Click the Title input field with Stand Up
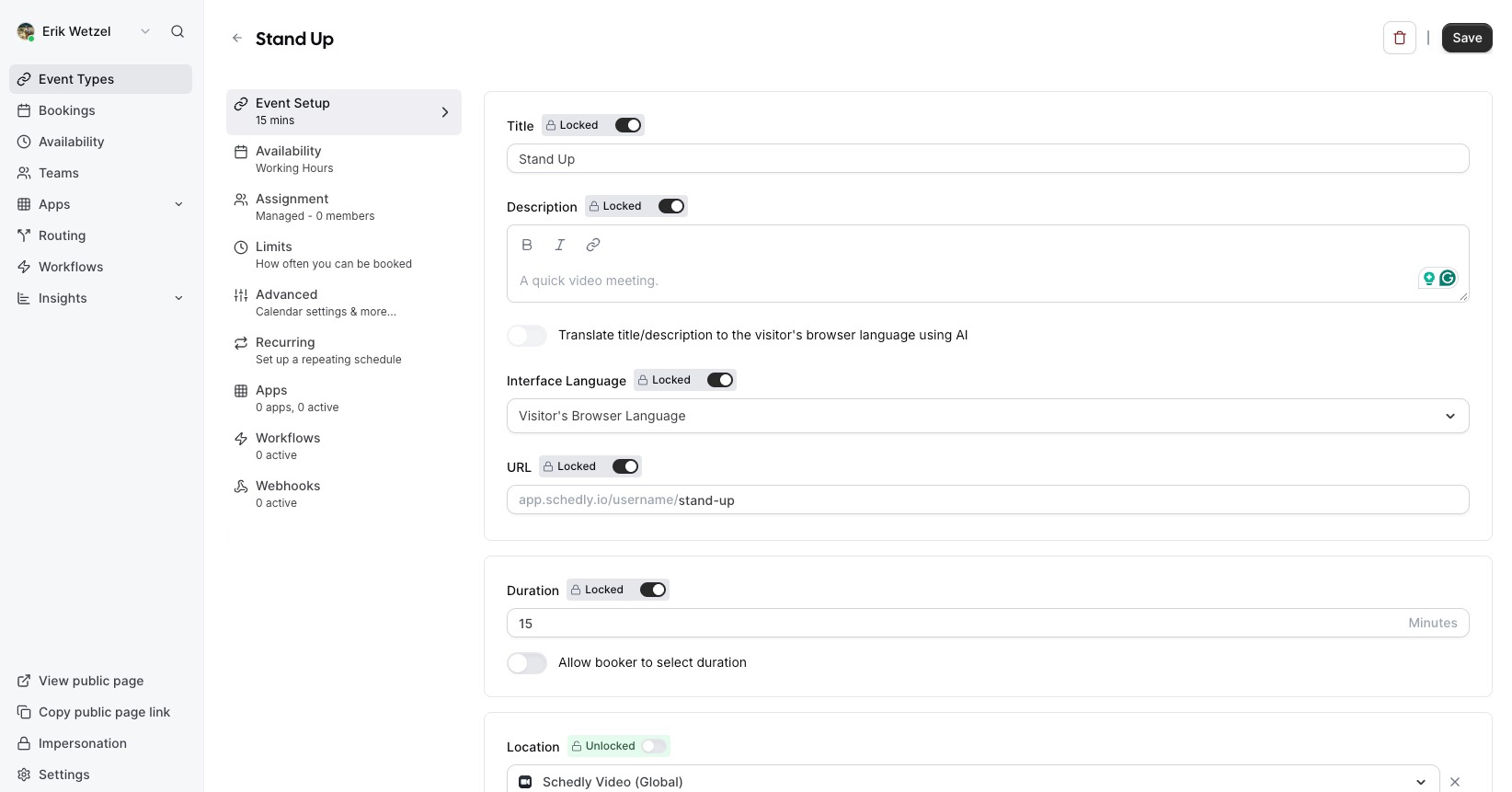1512x792 pixels. (988, 158)
